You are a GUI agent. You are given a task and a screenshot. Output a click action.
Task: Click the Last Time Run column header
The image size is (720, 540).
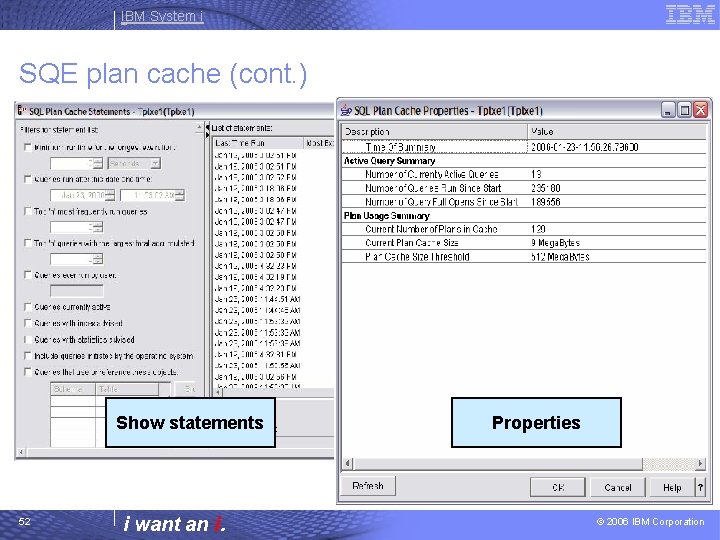[x=258, y=143]
